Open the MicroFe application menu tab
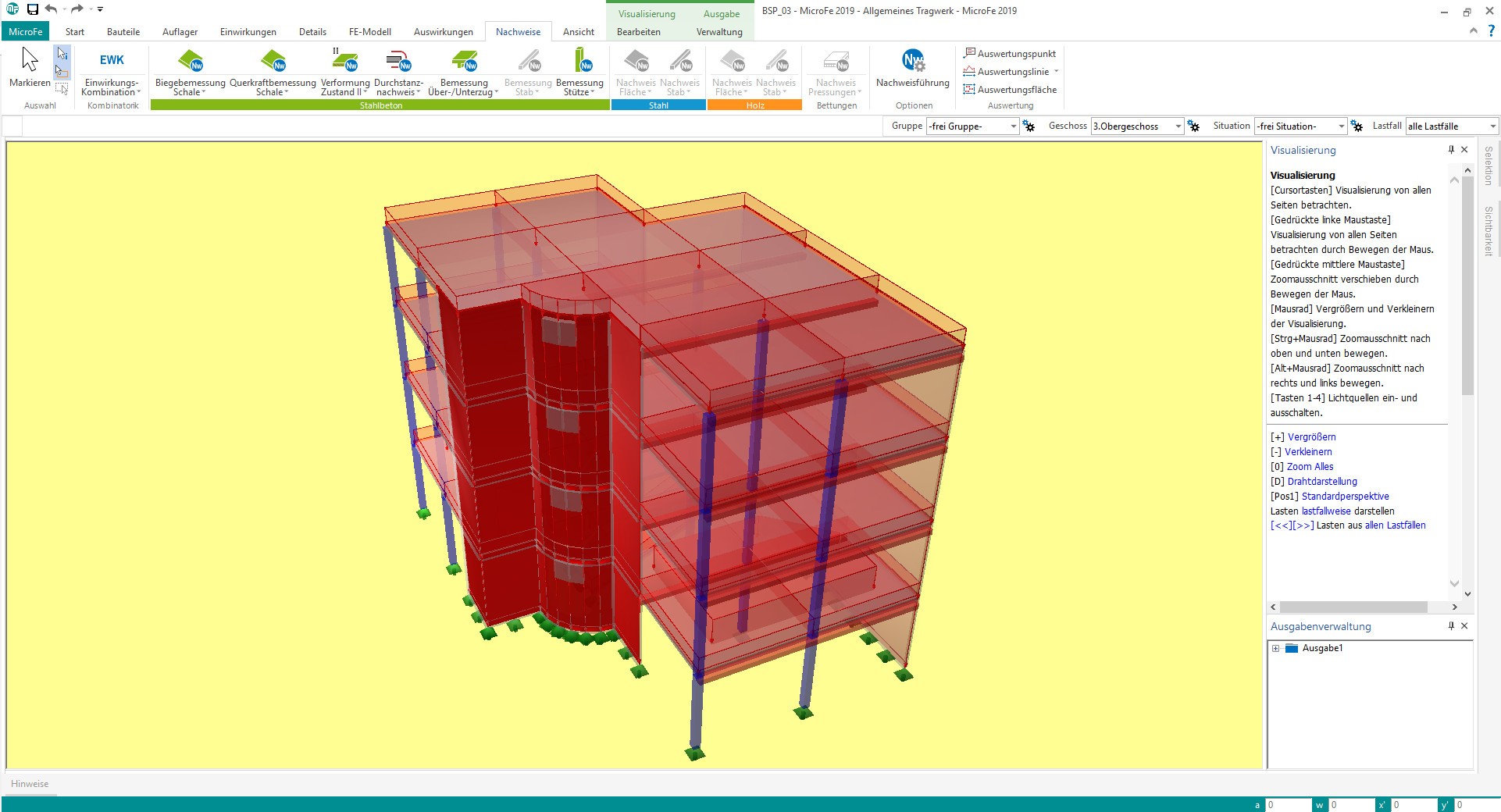The height and width of the screenshot is (812, 1501). [x=26, y=32]
